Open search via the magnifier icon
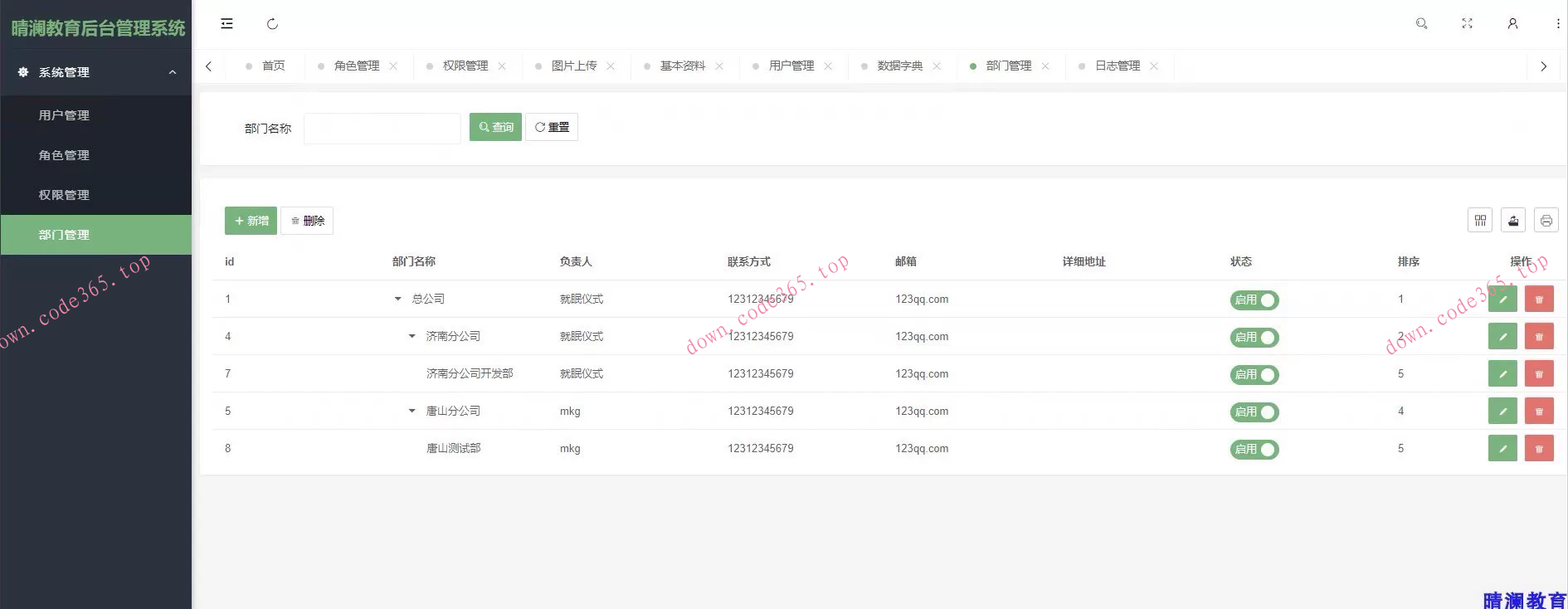Image resolution: width=1568 pixels, height=609 pixels. tap(1421, 24)
